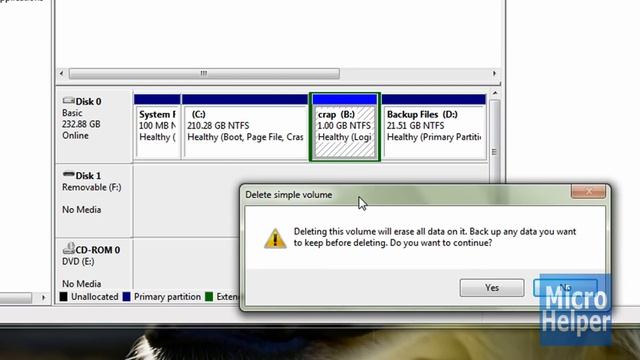Click "Healthy (Boot, Page File" status text
Viewport: 640px width, 360px height.
pos(245,137)
